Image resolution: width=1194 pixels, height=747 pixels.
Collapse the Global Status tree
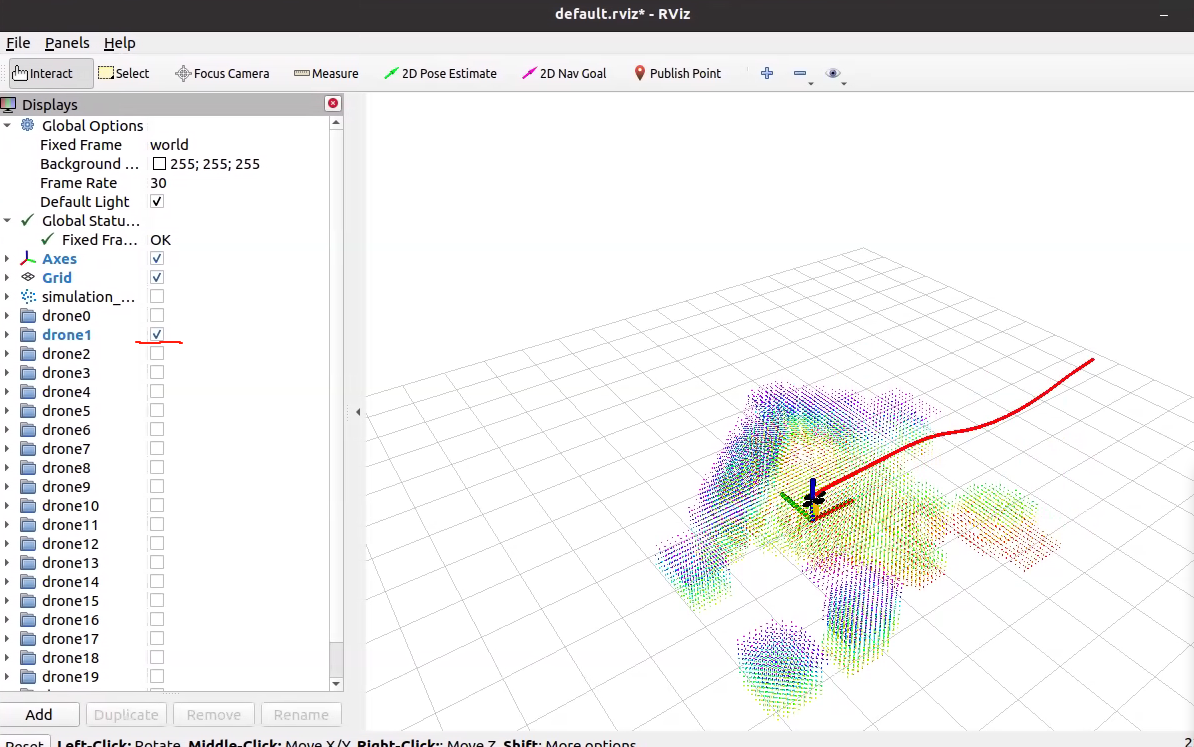(7, 220)
